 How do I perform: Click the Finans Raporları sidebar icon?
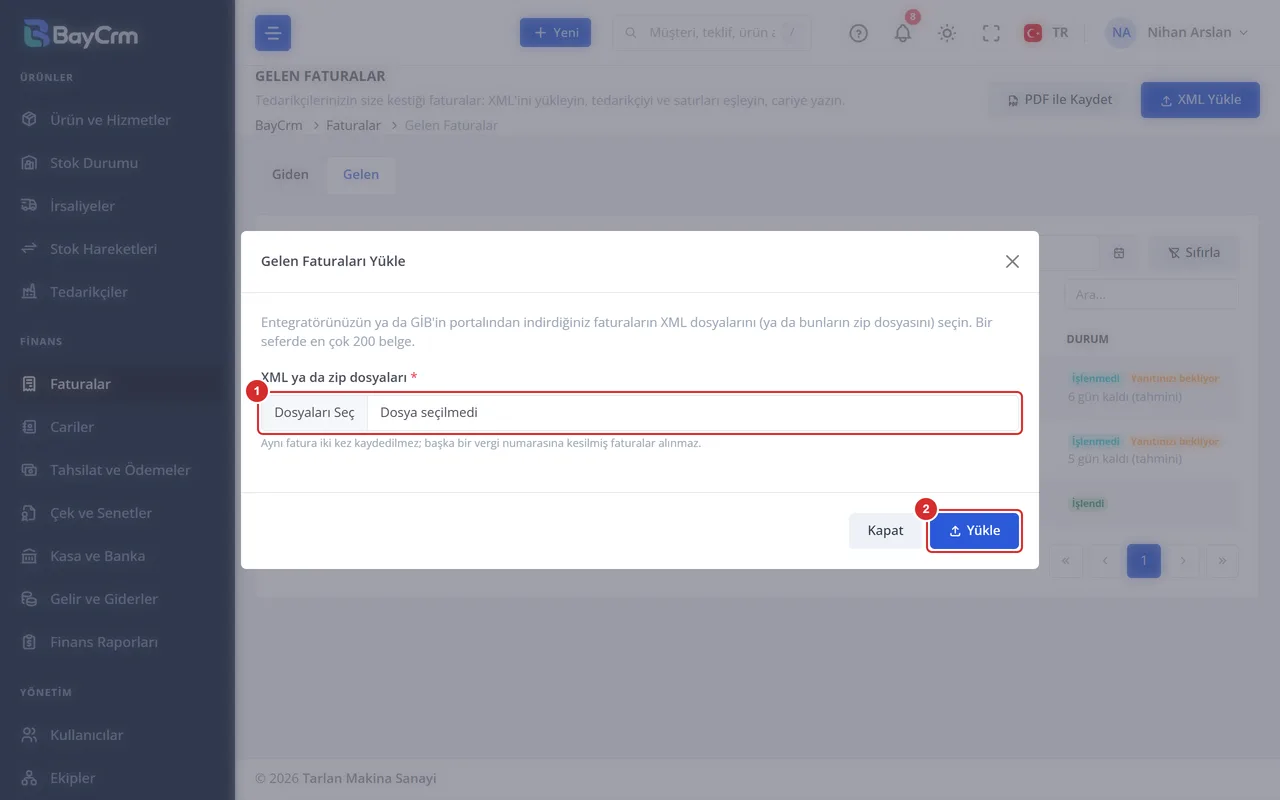[x=29, y=642]
